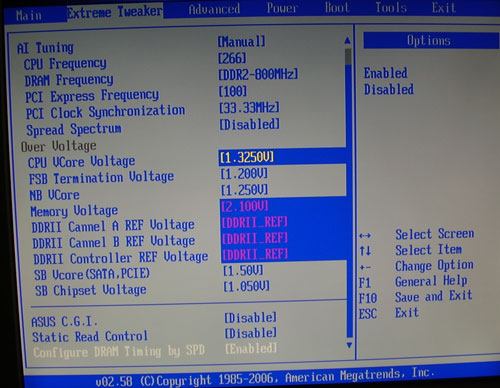The height and width of the screenshot is (388, 500).
Task: Click the scroll up arrow of settings list
Action: click(347, 41)
